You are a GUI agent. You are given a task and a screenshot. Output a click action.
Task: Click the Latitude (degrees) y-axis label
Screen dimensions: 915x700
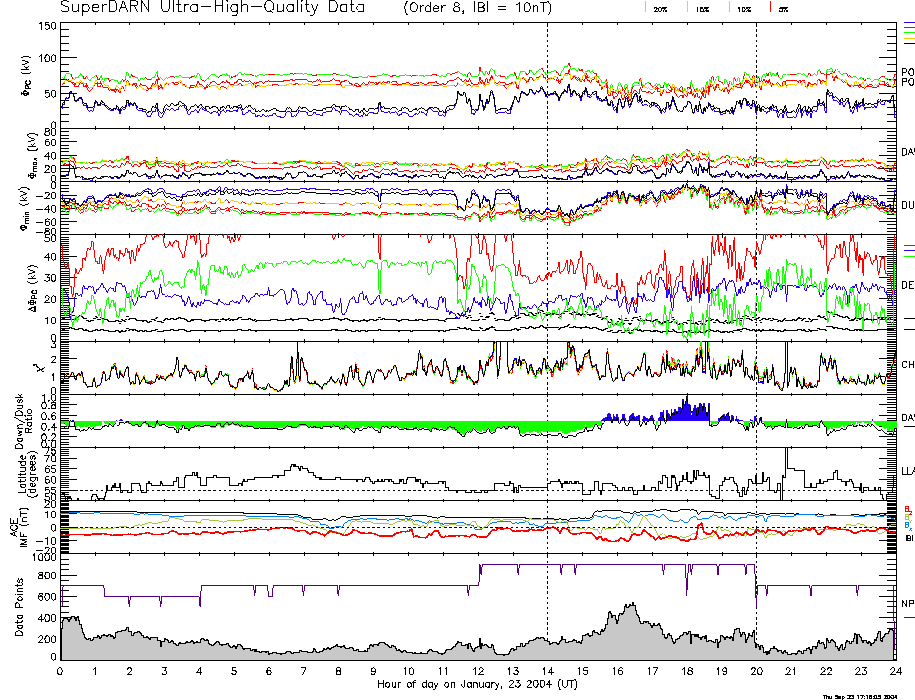pyautogui.click(x=22, y=472)
